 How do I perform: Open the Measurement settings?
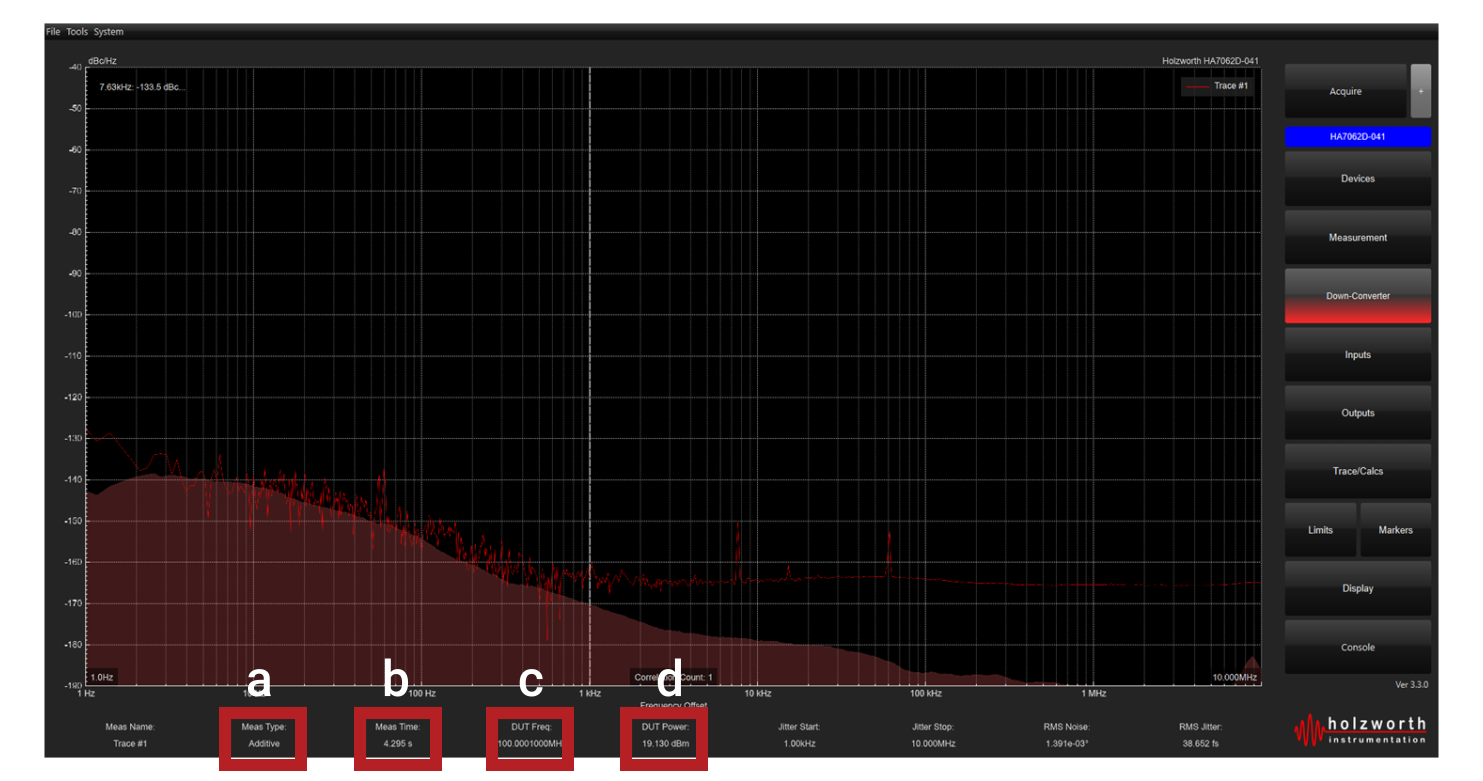[1357, 238]
